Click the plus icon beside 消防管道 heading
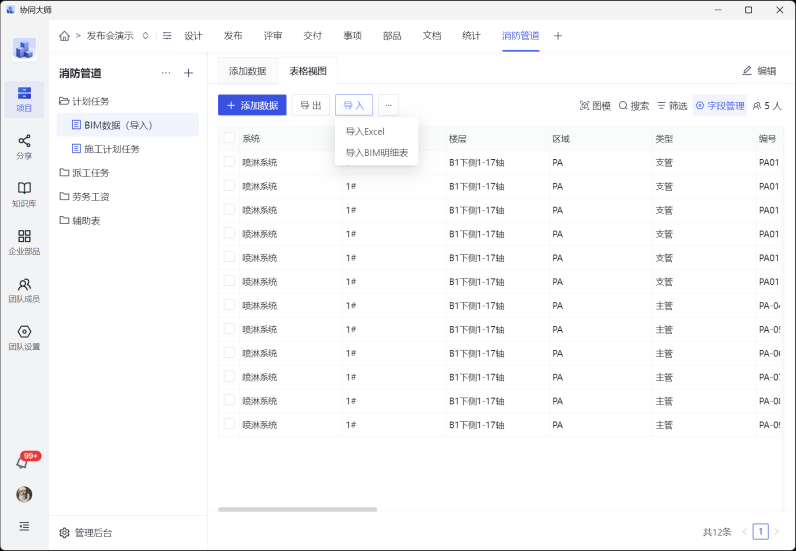The width and height of the screenshot is (796, 551). 188,73
